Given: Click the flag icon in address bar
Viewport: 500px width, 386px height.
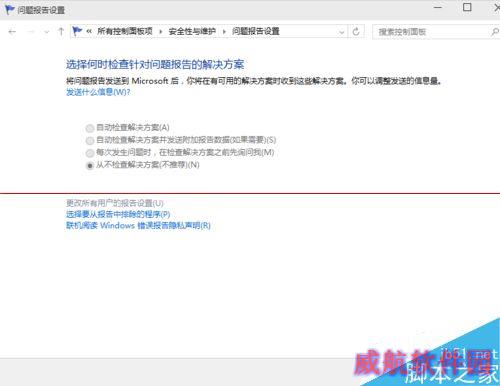Looking at the screenshot, I should (x=77, y=31).
